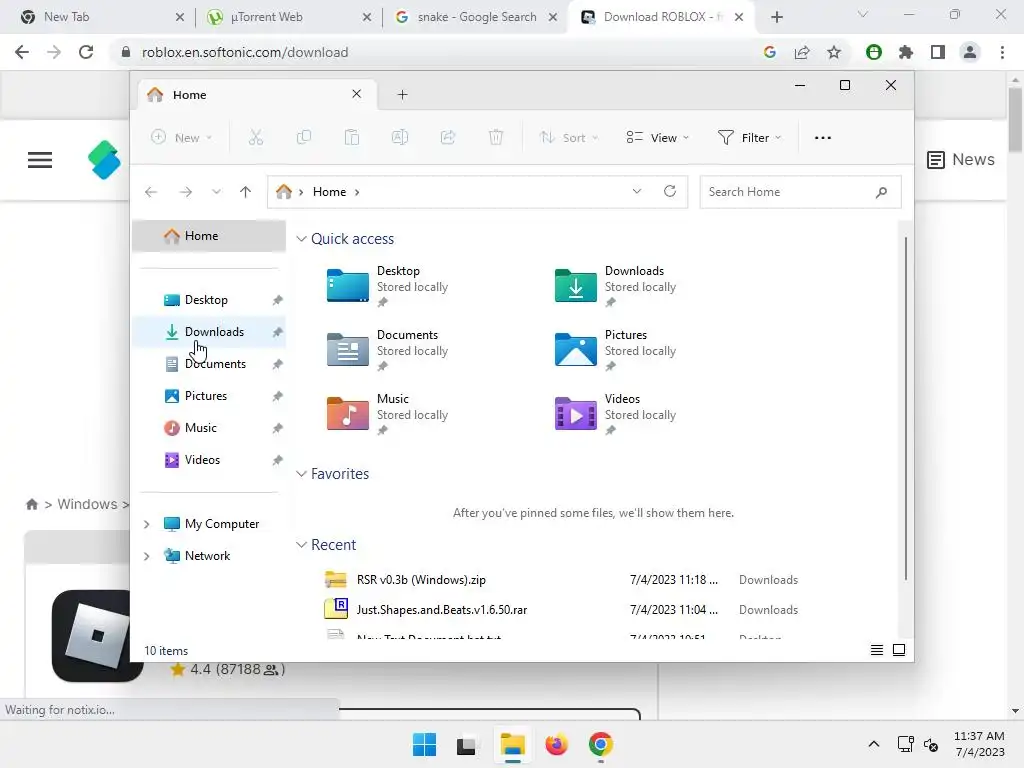The width and height of the screenshot is (1024, 768).
Task: Open the Documents folder icon in Quick access
Action: point(347,349)
